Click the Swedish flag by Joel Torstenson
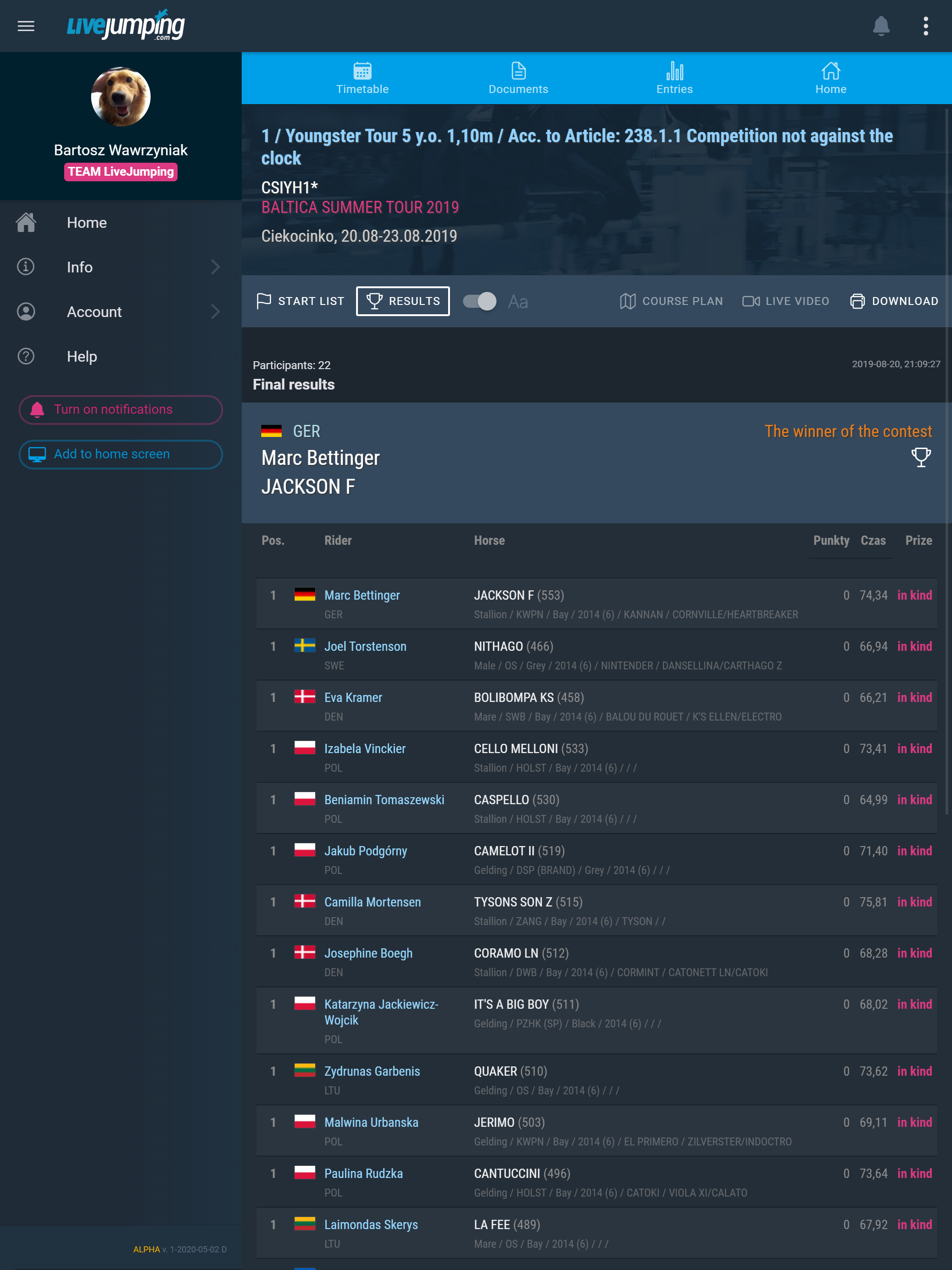952x1270 pixels. tap(305, 645)
